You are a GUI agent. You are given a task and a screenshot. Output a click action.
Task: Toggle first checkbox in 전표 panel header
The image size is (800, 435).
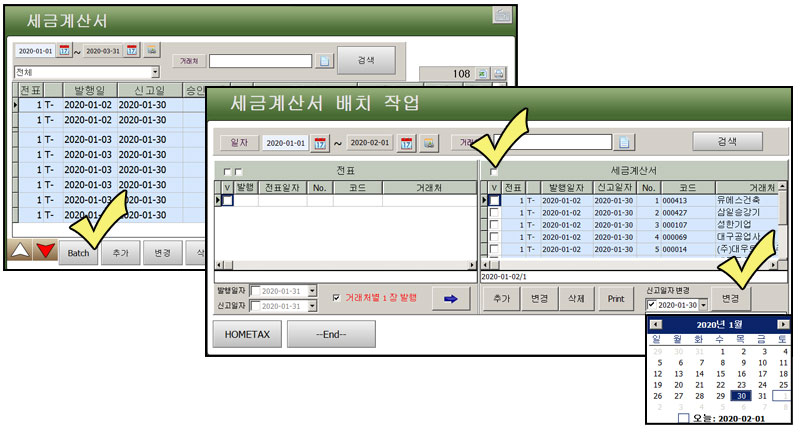tap(227, 172)
